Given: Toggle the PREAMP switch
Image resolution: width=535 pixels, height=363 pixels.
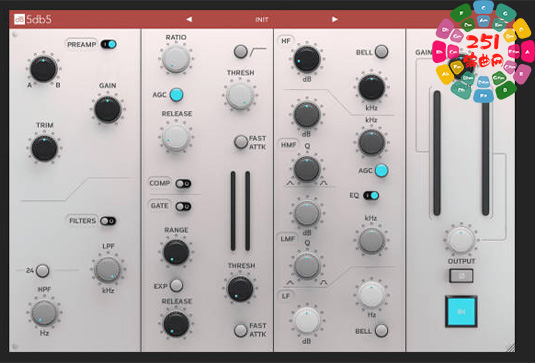Looking at the screenshot, I should (x=109, y=44).
